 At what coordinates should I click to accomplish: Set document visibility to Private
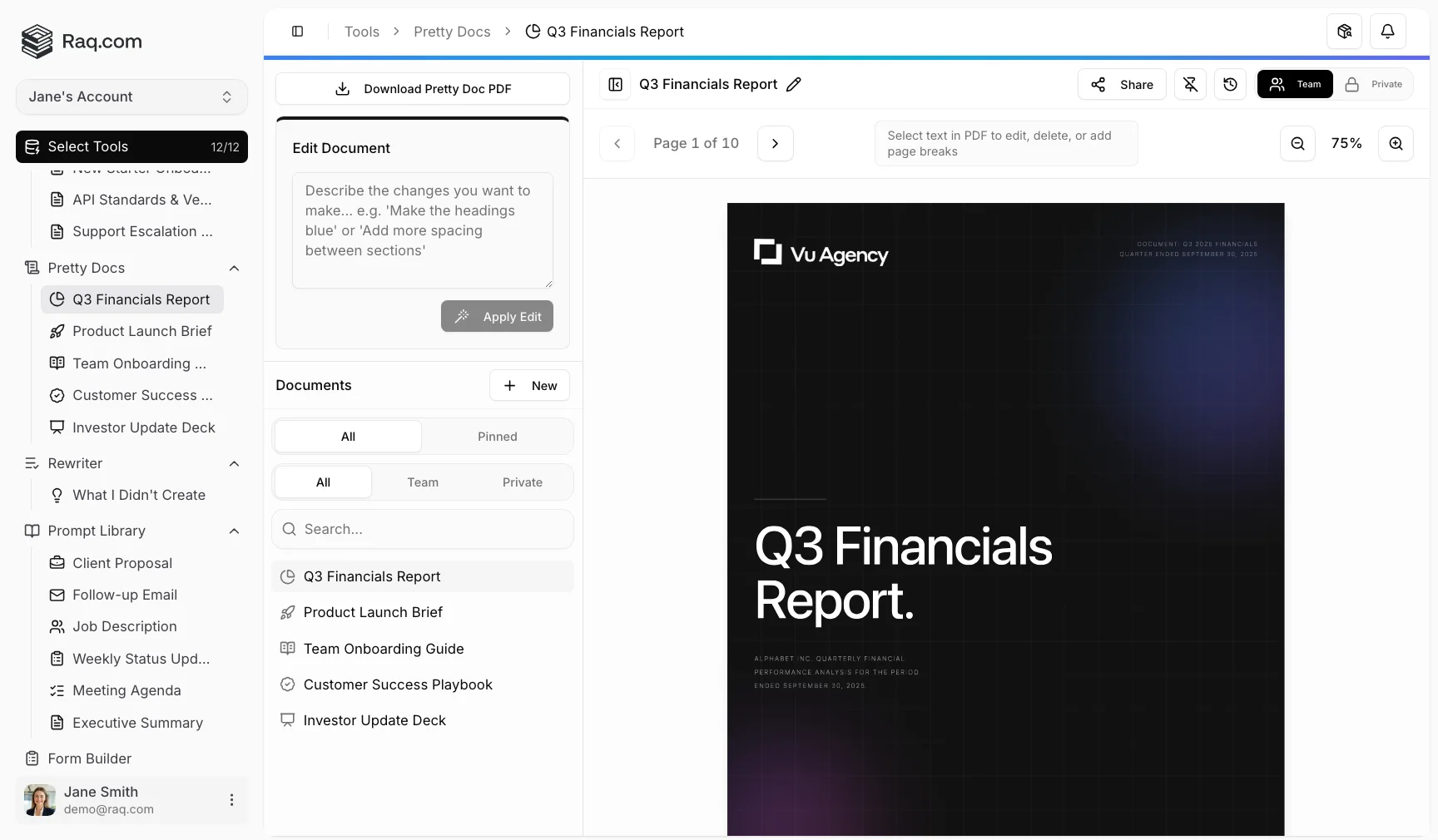(x=1374, y=84)
